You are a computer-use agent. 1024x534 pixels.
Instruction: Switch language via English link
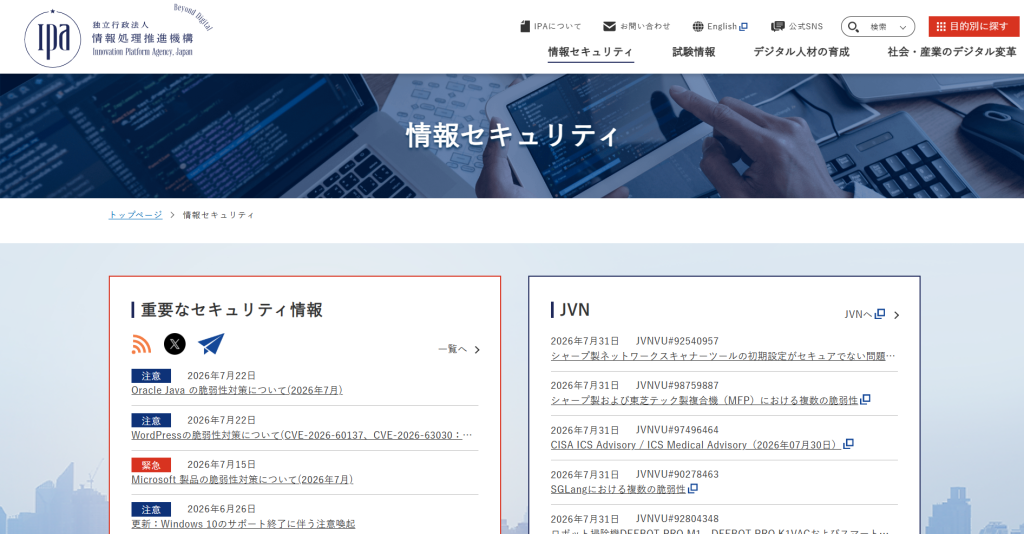[x=722, y=26]
